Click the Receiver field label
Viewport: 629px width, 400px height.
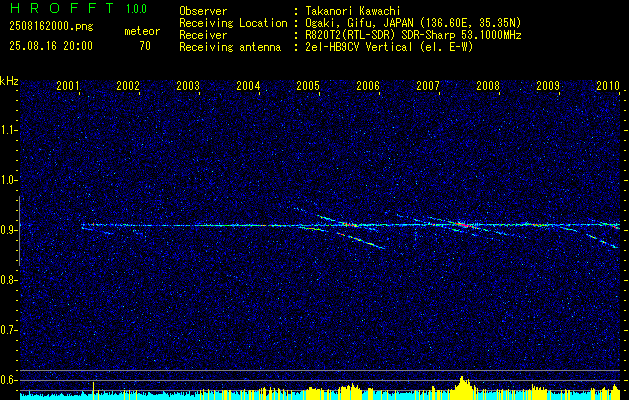(203, 35)
